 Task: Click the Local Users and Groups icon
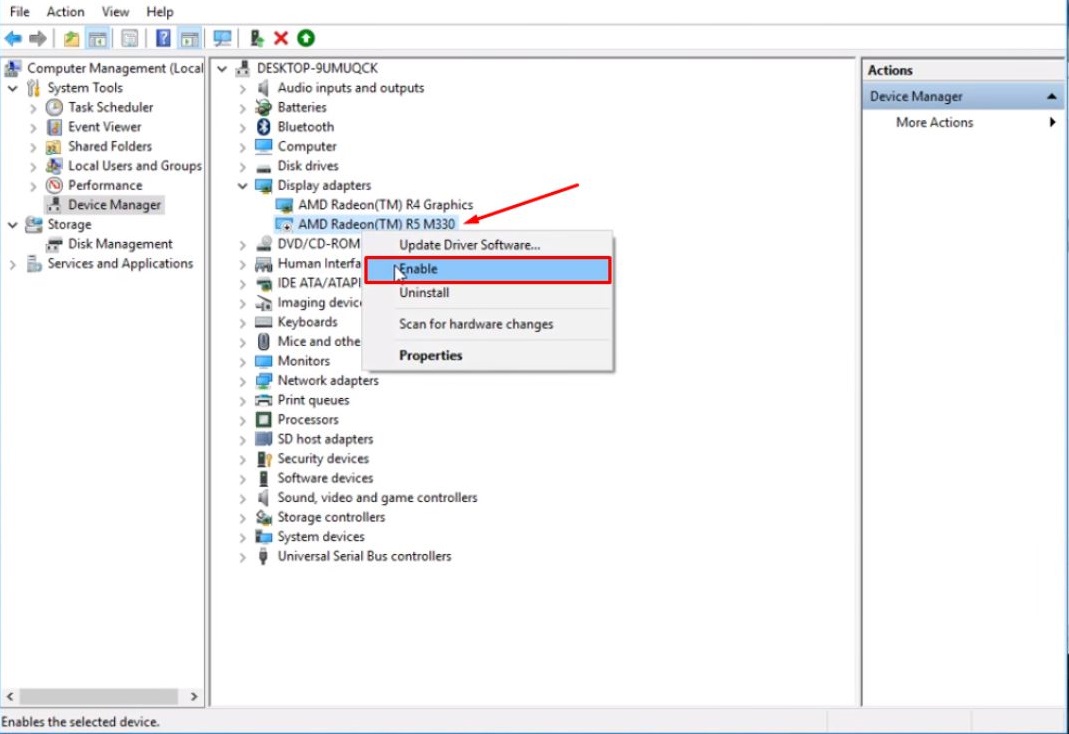click(55, 166)
